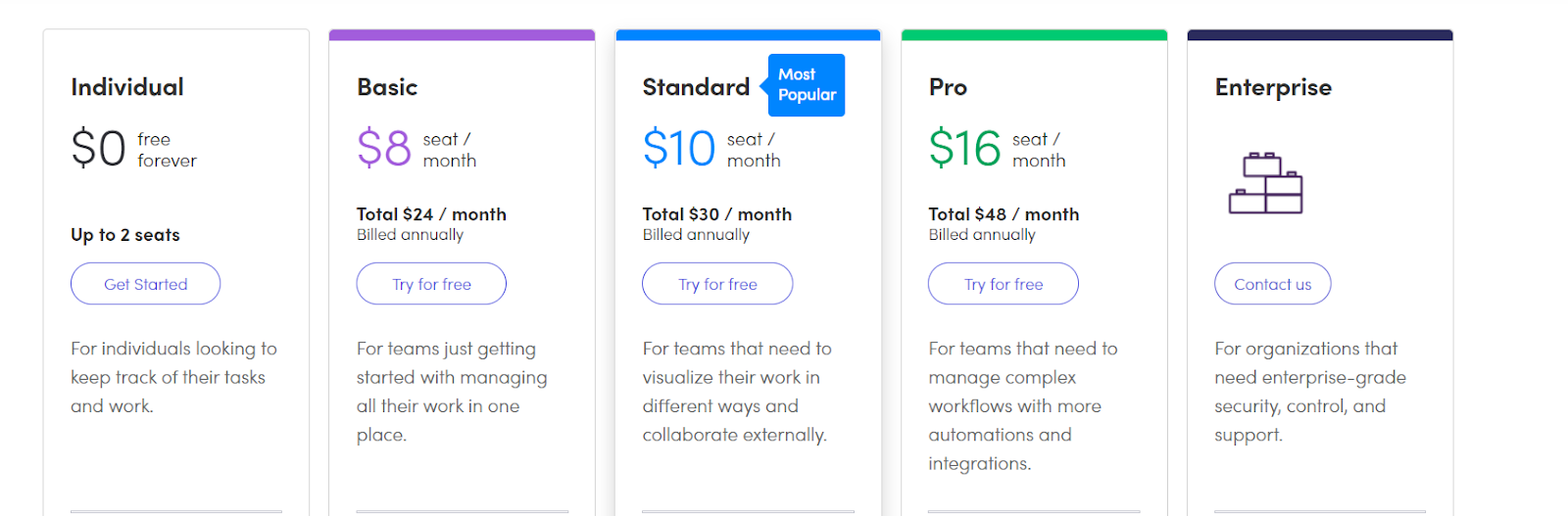Click the Up to 2 seats label

[x=125, y=235]
